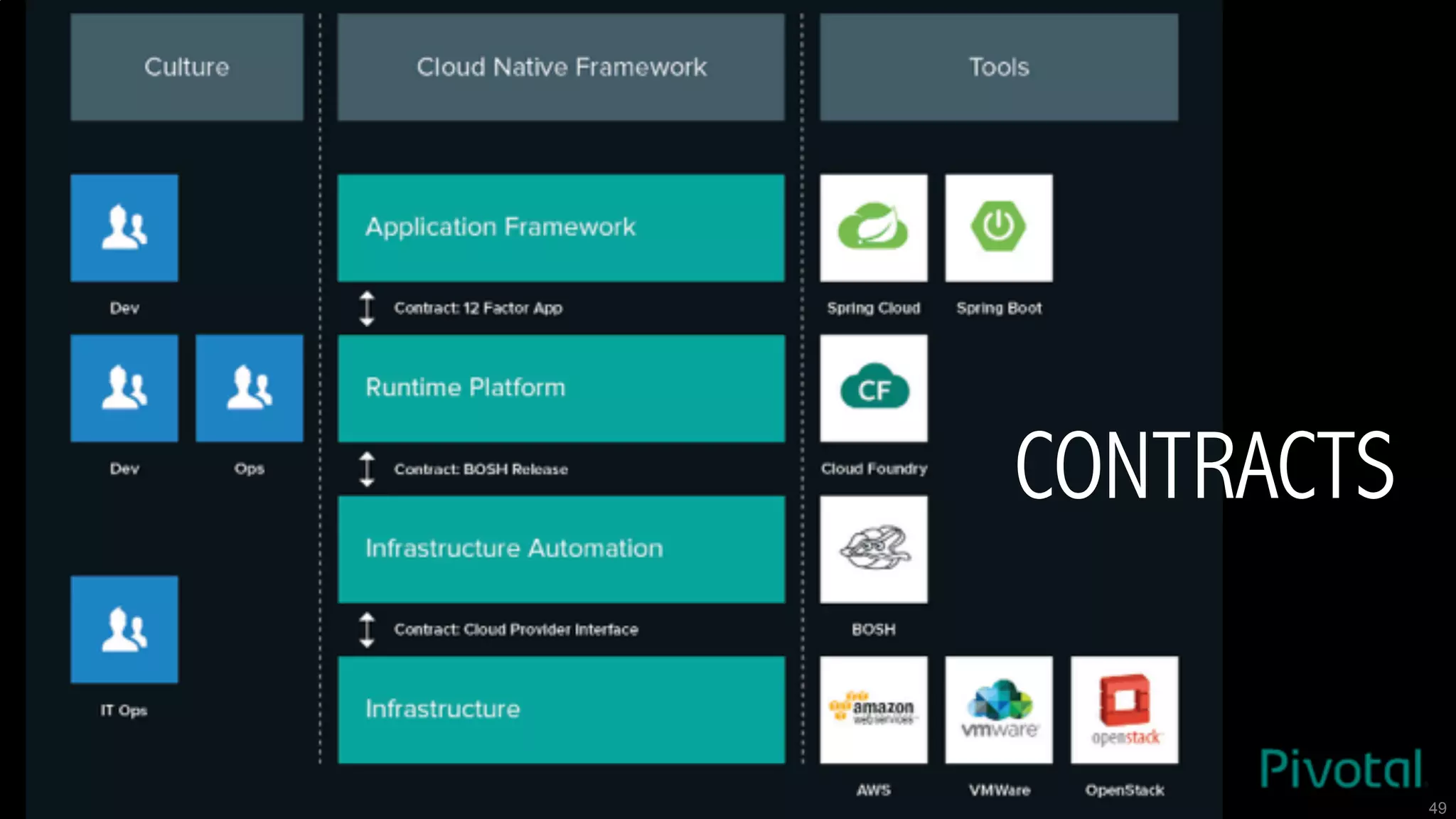Click the IT Ops people icon
Image resolution: width=1456 pixels, height=819 pixels.
(x=124, y=629)
